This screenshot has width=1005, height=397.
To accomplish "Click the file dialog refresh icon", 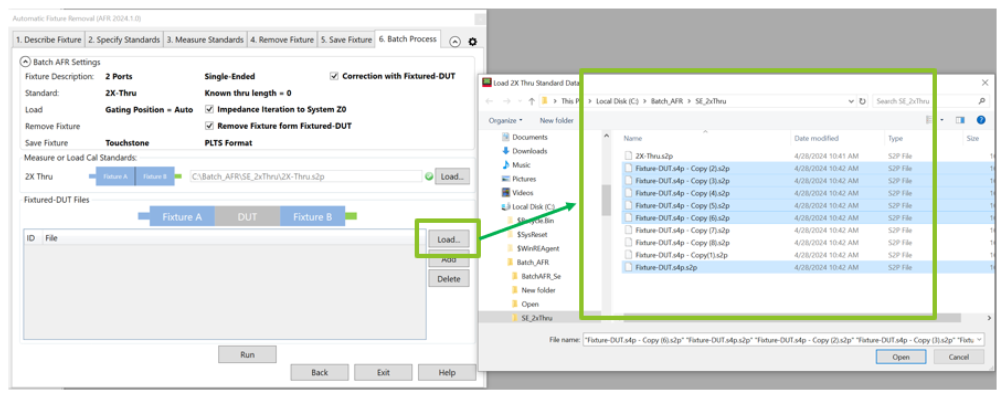I will tap(862, 101).
